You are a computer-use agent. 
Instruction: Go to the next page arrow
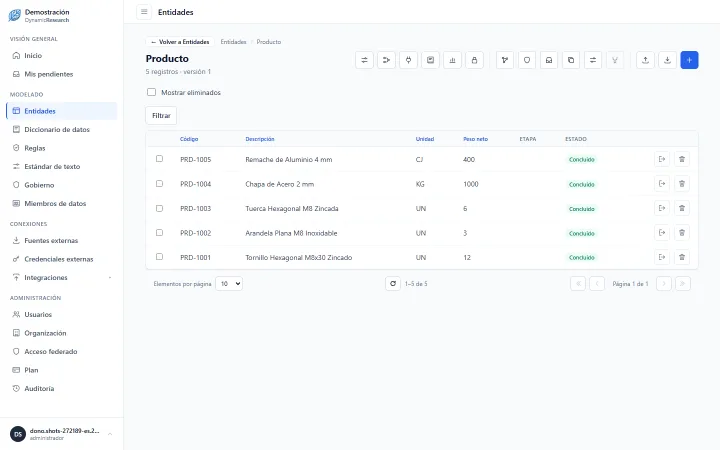664,284
